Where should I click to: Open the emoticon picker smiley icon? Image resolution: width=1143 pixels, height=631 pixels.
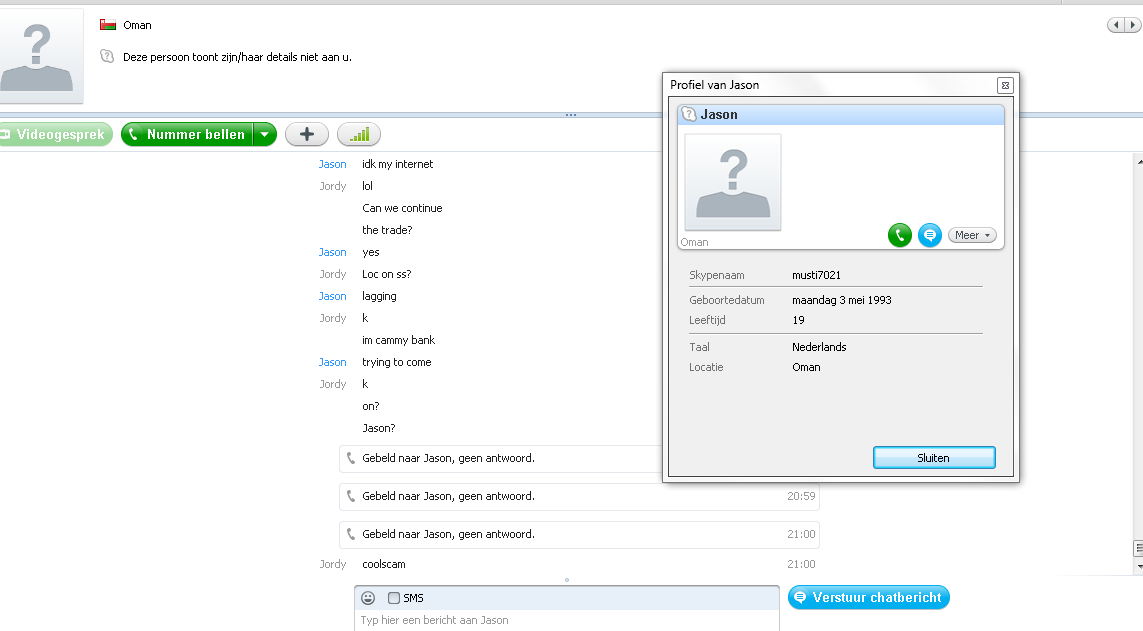point(368,598)
